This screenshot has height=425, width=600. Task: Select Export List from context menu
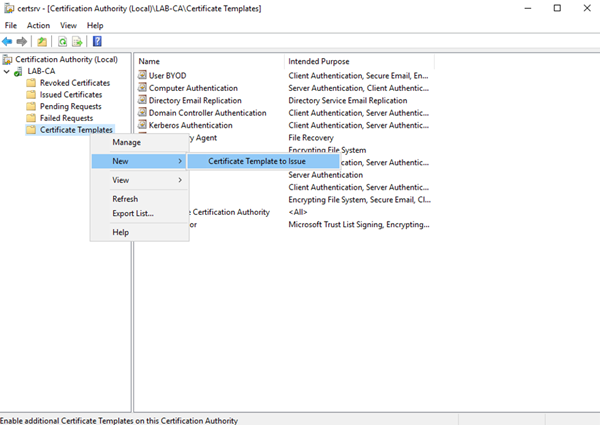132,213
